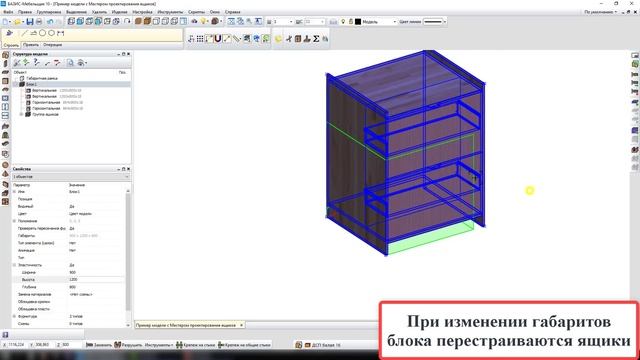Click the question mark icon in Структура модели
Screen dimensions: 640x360
[37, 62]
